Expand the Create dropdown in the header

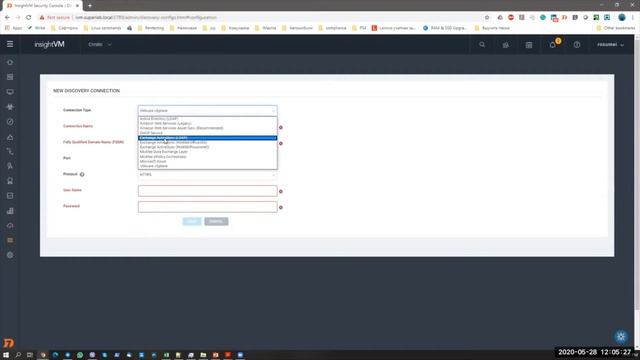100,44
